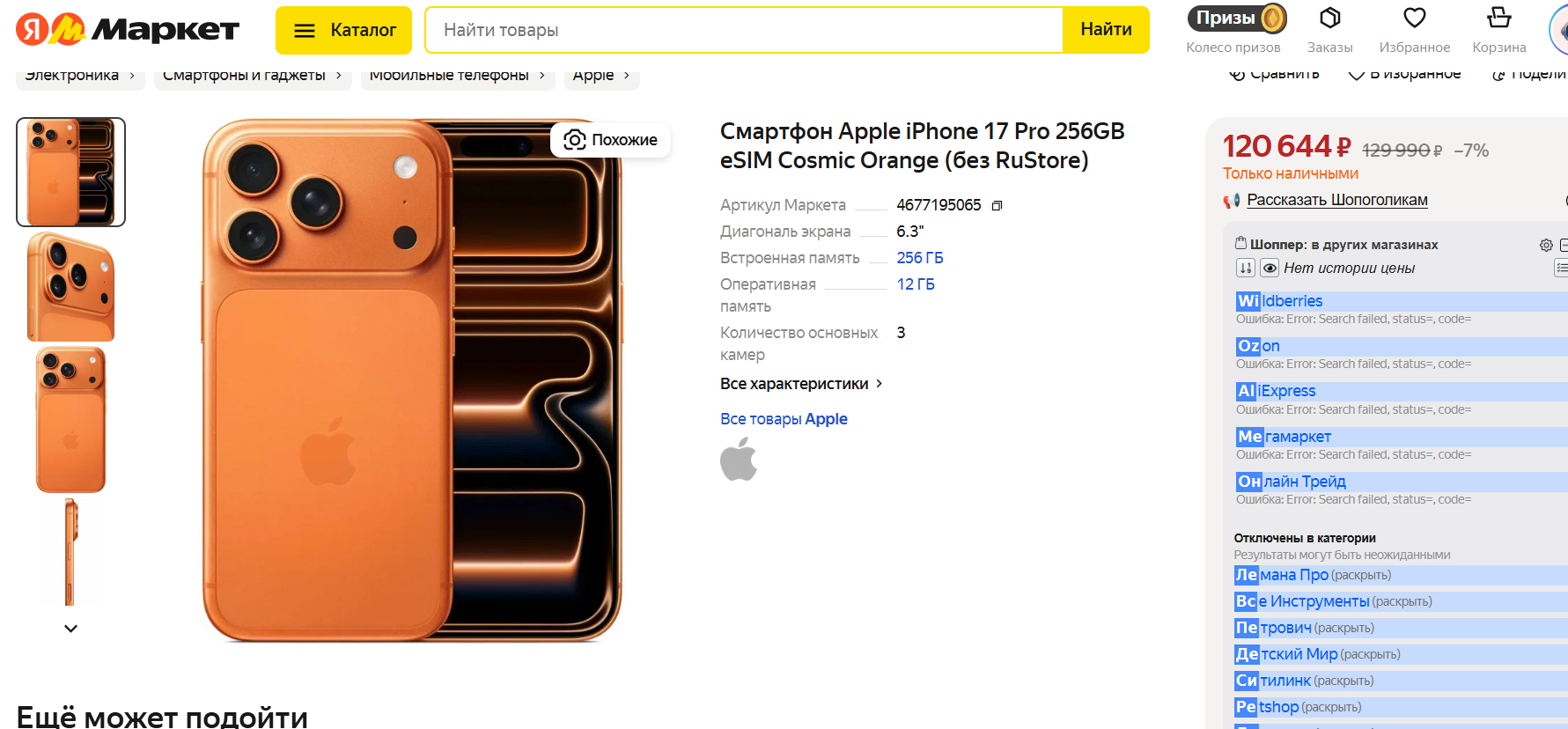Expand Все характеристики specifications
Viewport: 1568px width, 729px height.
[800, 384]
